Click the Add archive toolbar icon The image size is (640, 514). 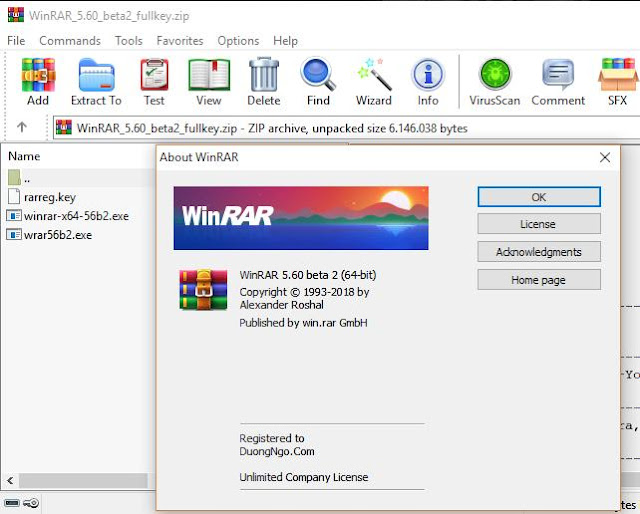38,75
